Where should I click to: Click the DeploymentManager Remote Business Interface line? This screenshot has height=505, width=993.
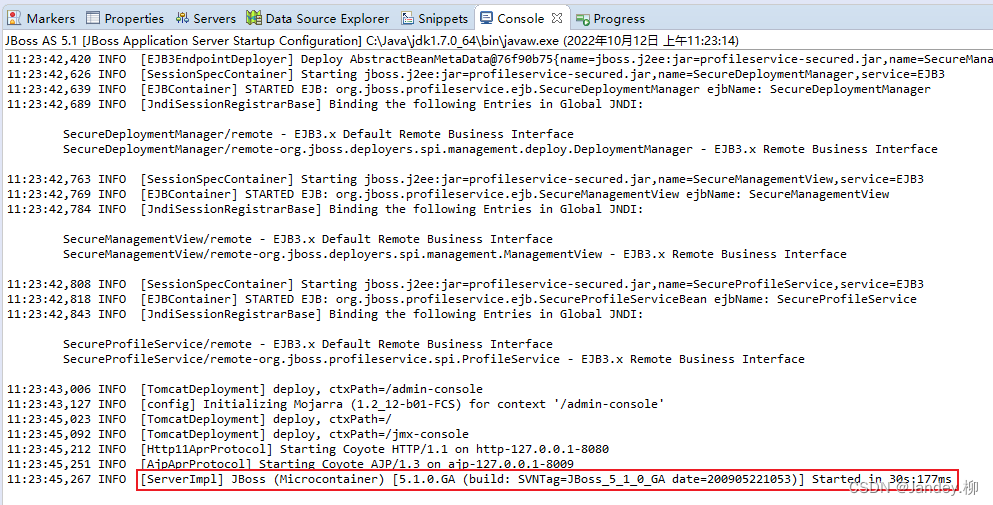pyautogui.click(x=500, y=149)
